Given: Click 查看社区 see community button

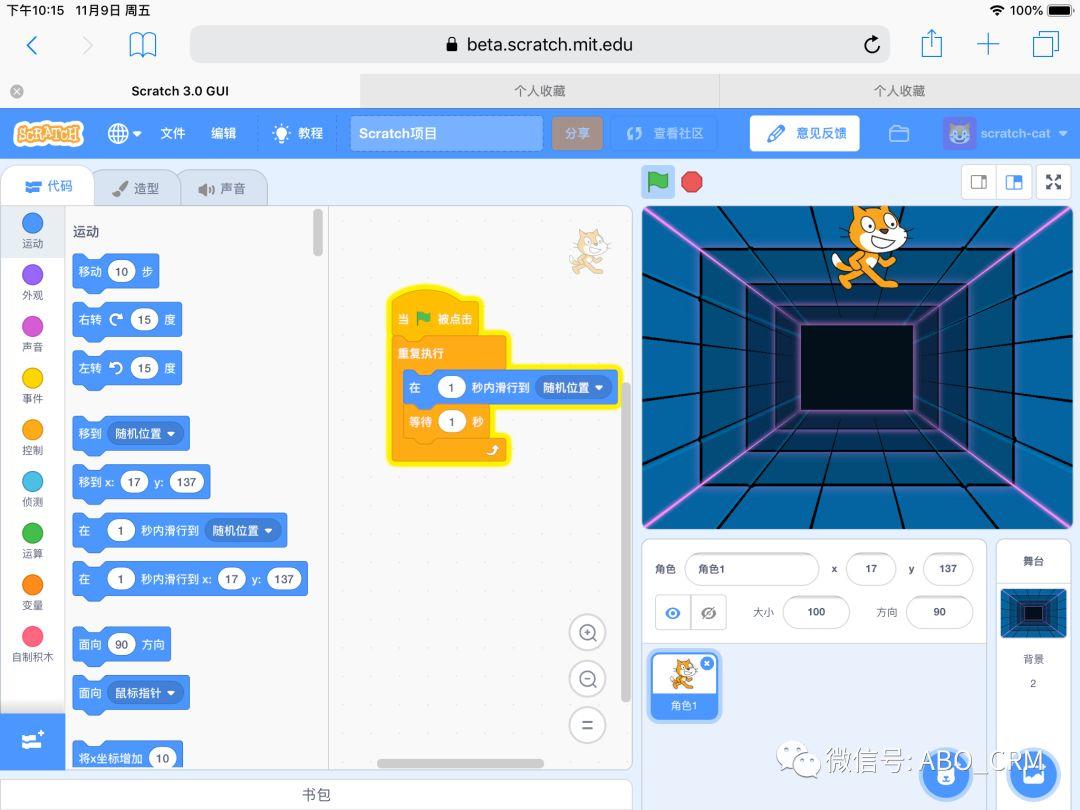Looking at the screenshot, I should (665, 133).
